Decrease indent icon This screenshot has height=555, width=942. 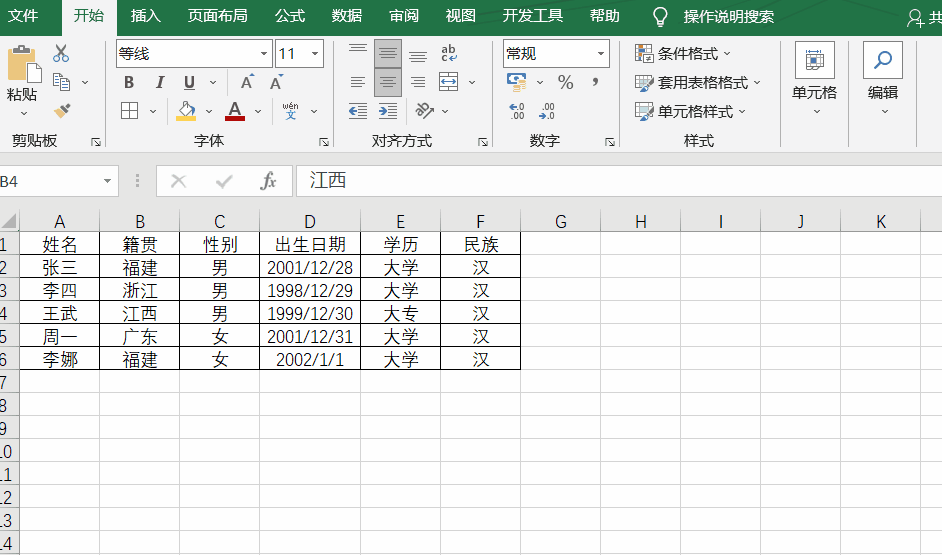coord(358,111)
